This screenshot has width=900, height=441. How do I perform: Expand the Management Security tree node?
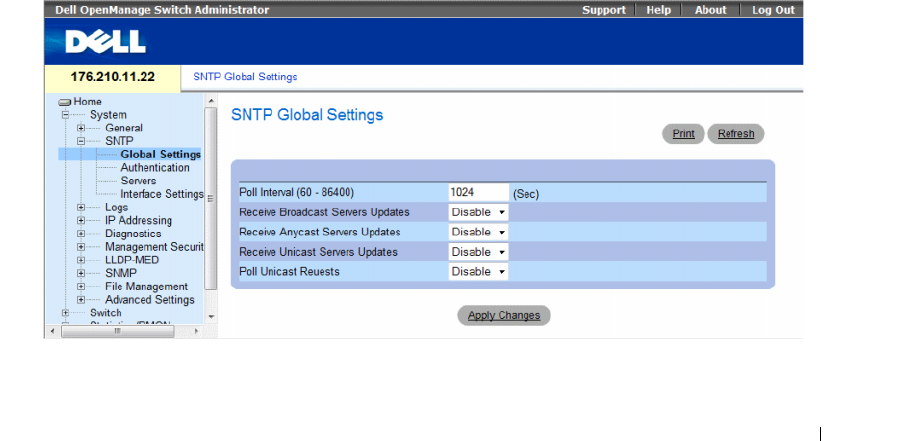click(81, 247)
